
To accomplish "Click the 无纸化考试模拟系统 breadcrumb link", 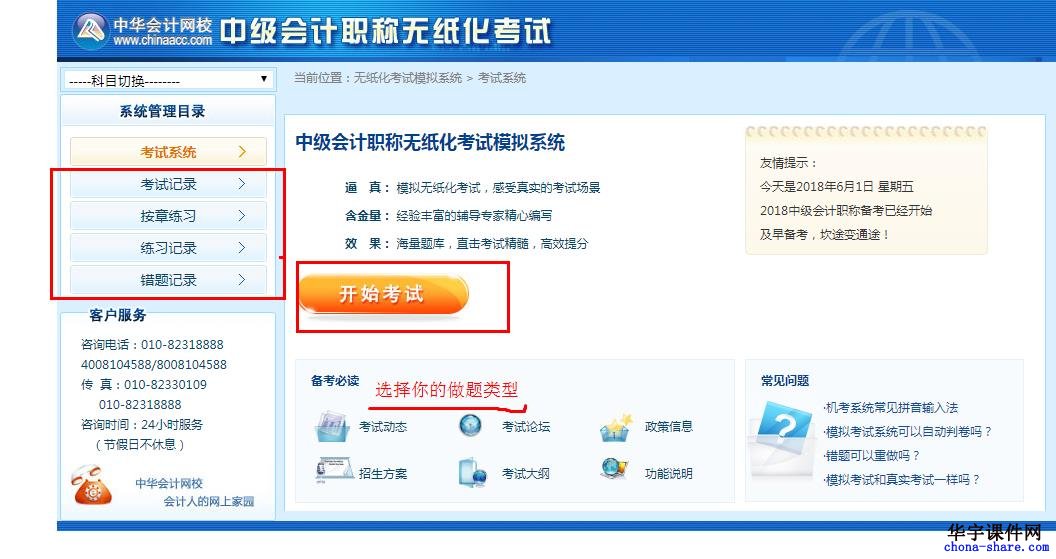I will coord(408,78).
